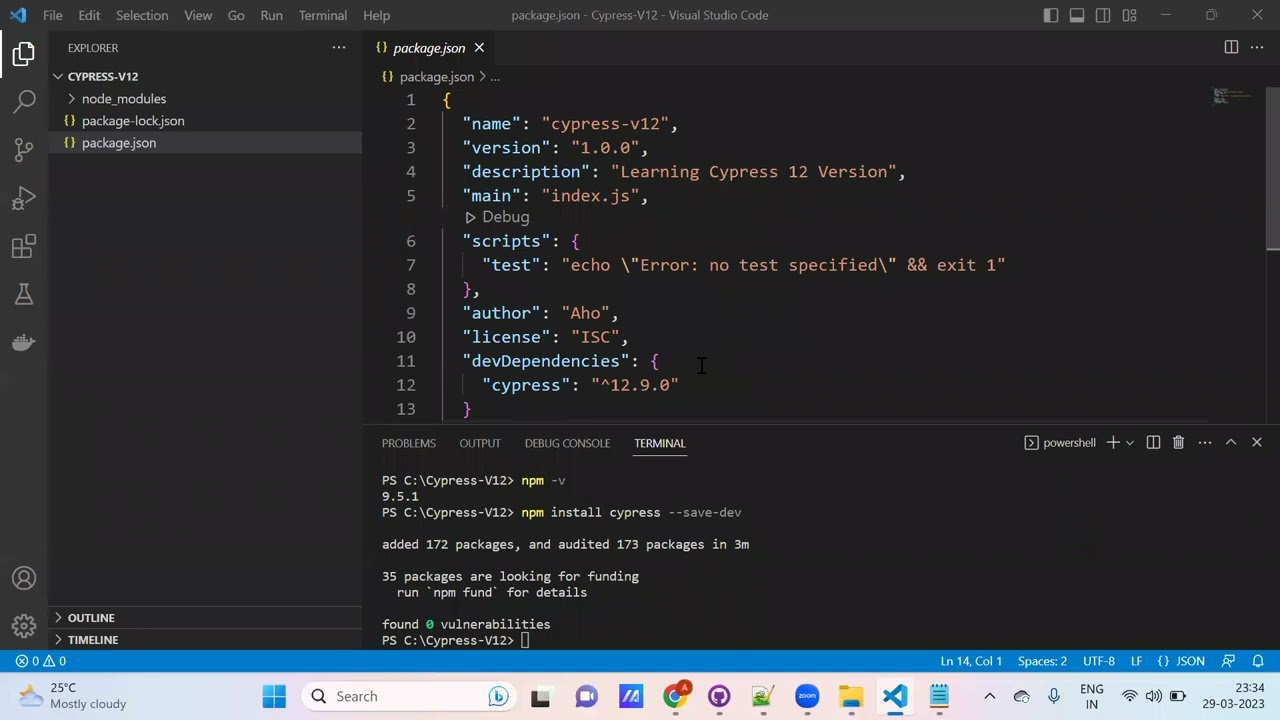Toggle the secondary side bar visibility
1280x720 pixels.
[x=1103, y=15]
